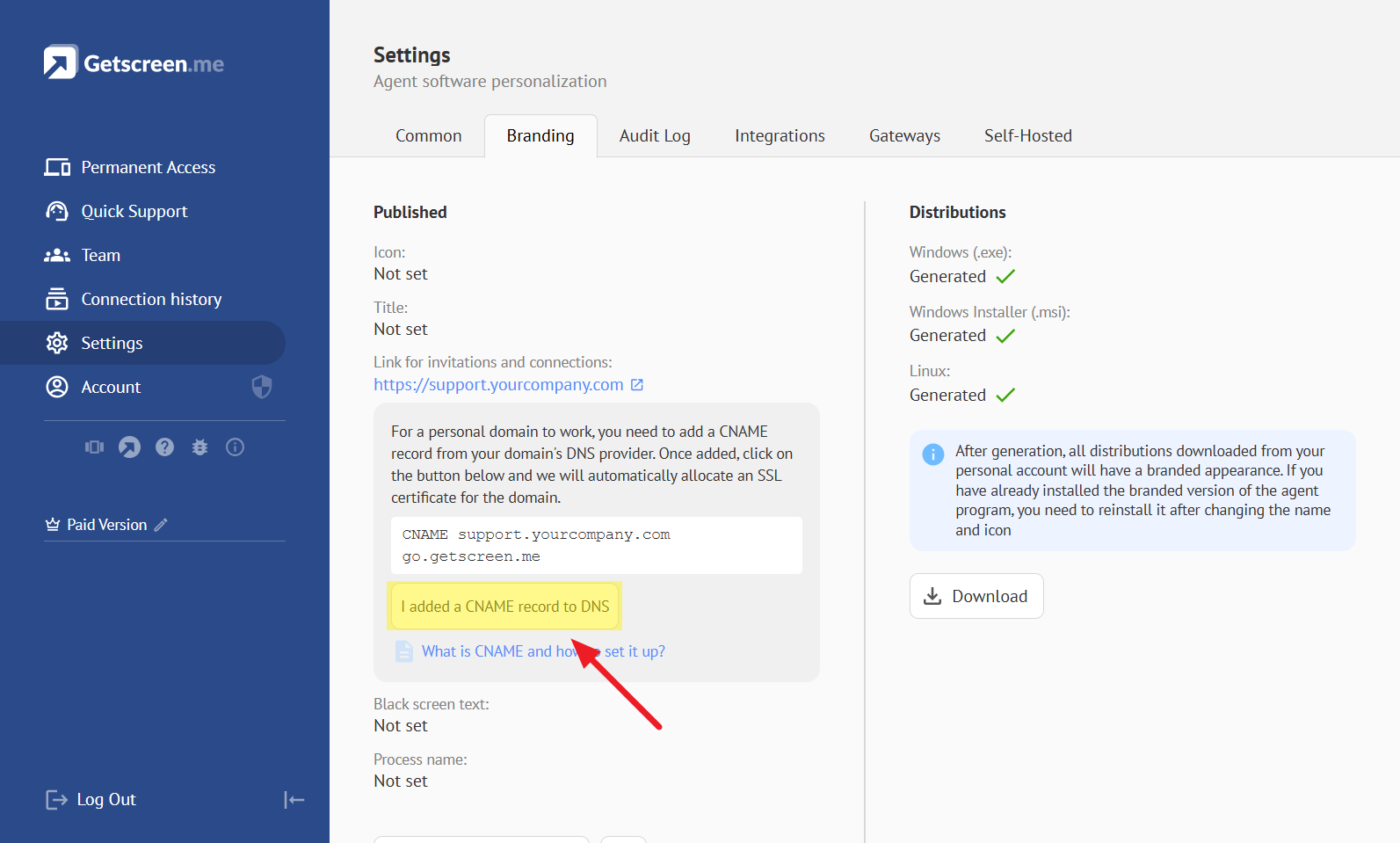Click the shield icon next to Account
This screenshot has height=843, width=1400.
[262, 387]
